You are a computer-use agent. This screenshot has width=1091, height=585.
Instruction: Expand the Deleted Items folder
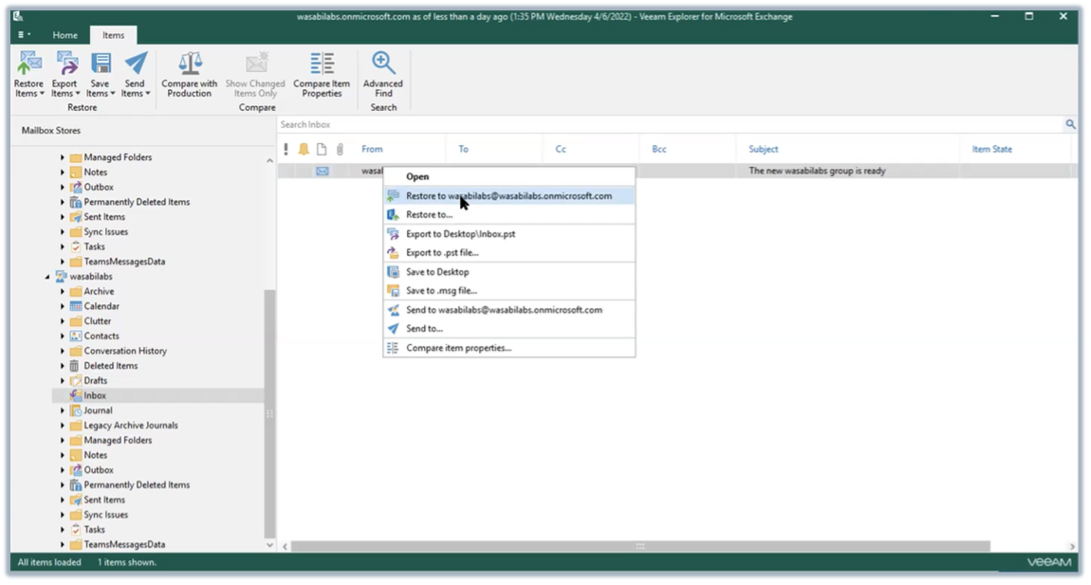tap(62, 366)
